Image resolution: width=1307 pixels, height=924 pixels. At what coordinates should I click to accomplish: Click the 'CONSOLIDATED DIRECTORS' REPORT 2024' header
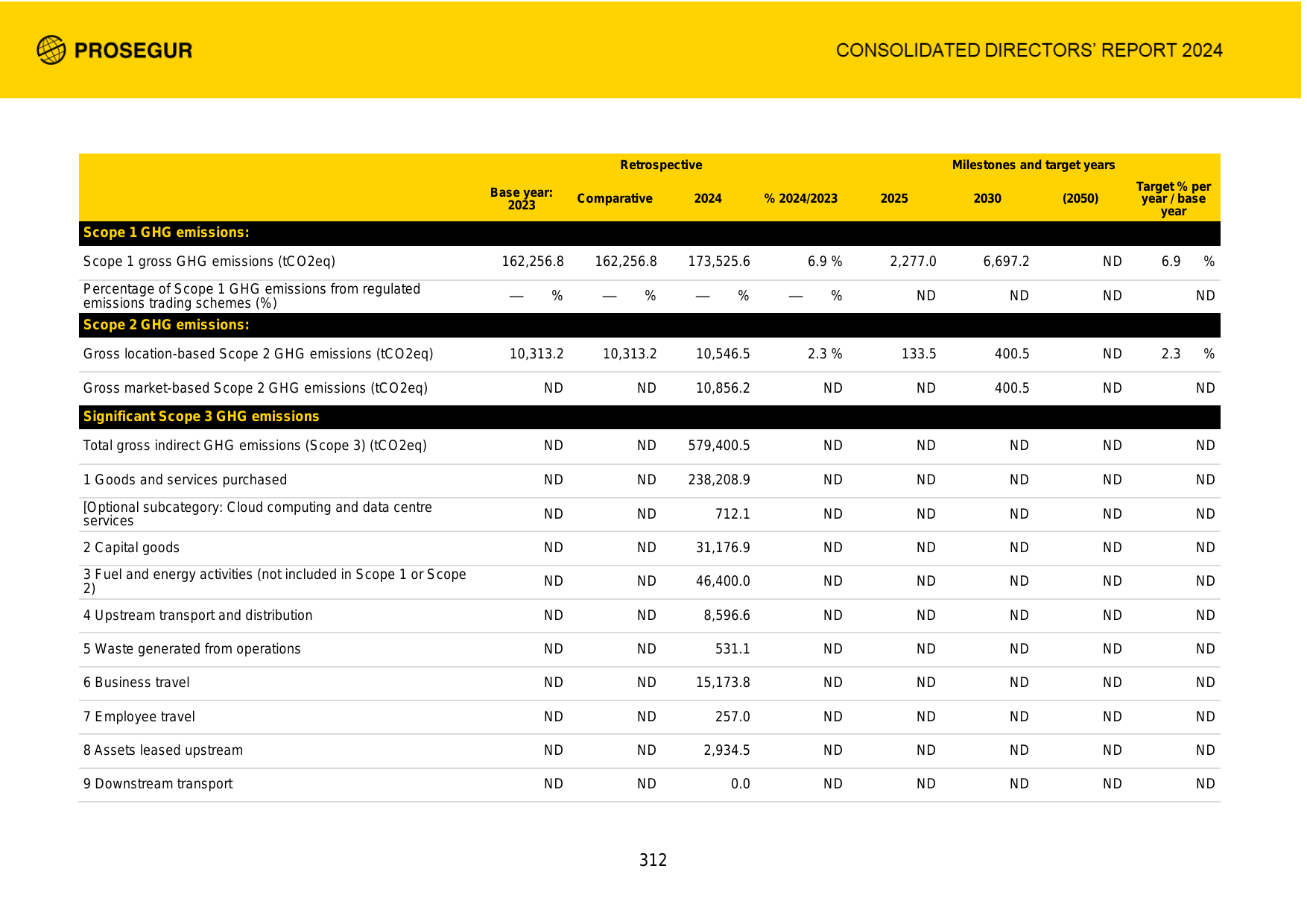(x=1029, y=50)
